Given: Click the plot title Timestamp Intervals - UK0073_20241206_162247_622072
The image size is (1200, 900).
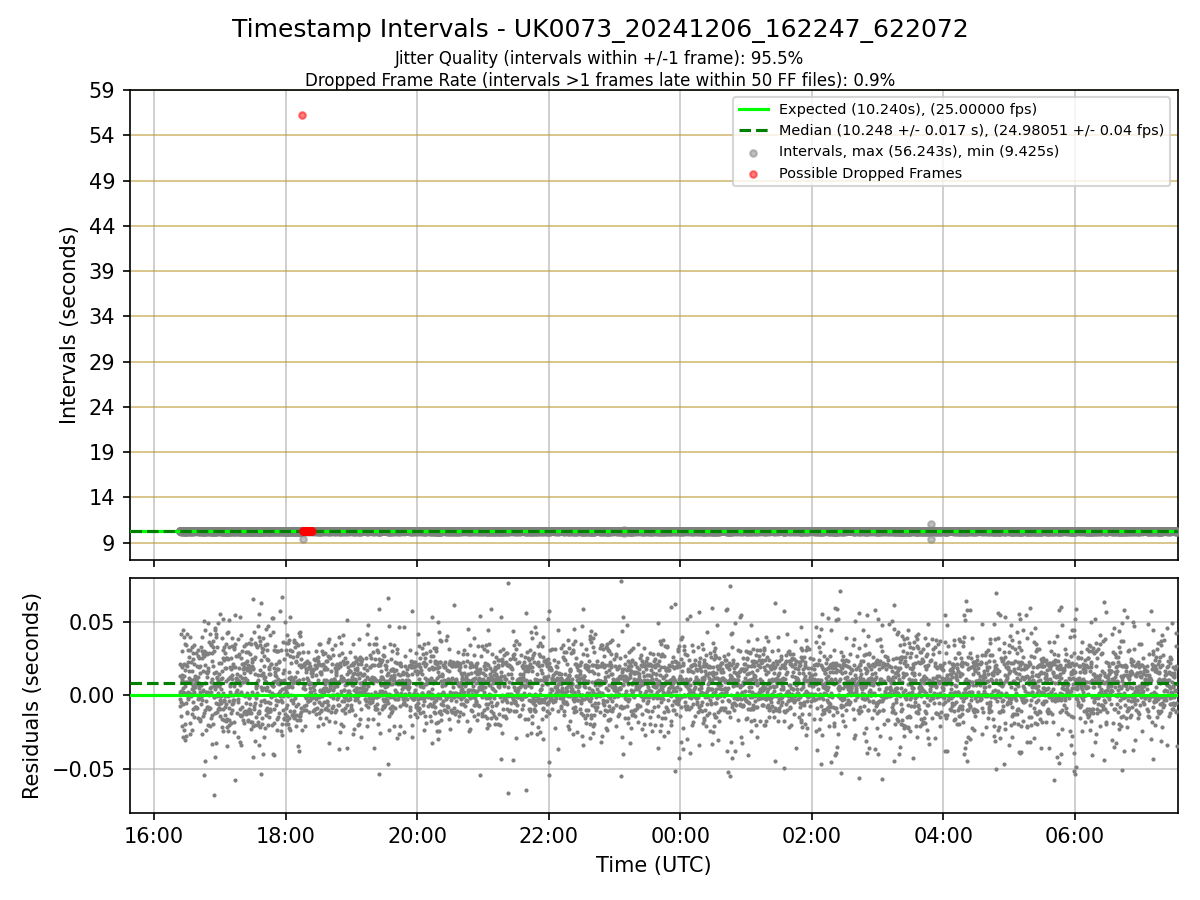Looking at the screenshot, I should point(600,29).
